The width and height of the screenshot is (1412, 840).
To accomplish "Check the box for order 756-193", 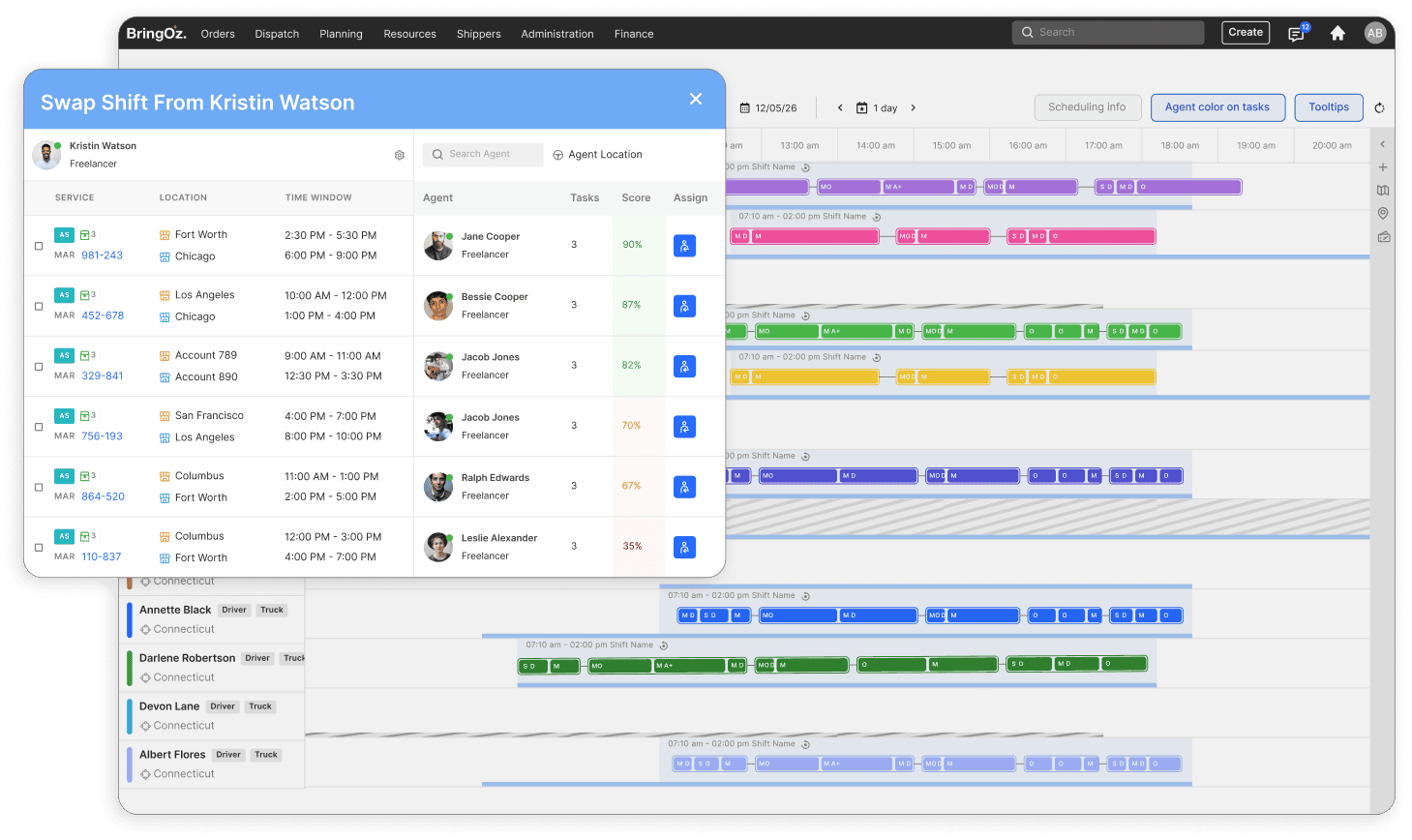I will pyautogui.click(x=39, y=427).
